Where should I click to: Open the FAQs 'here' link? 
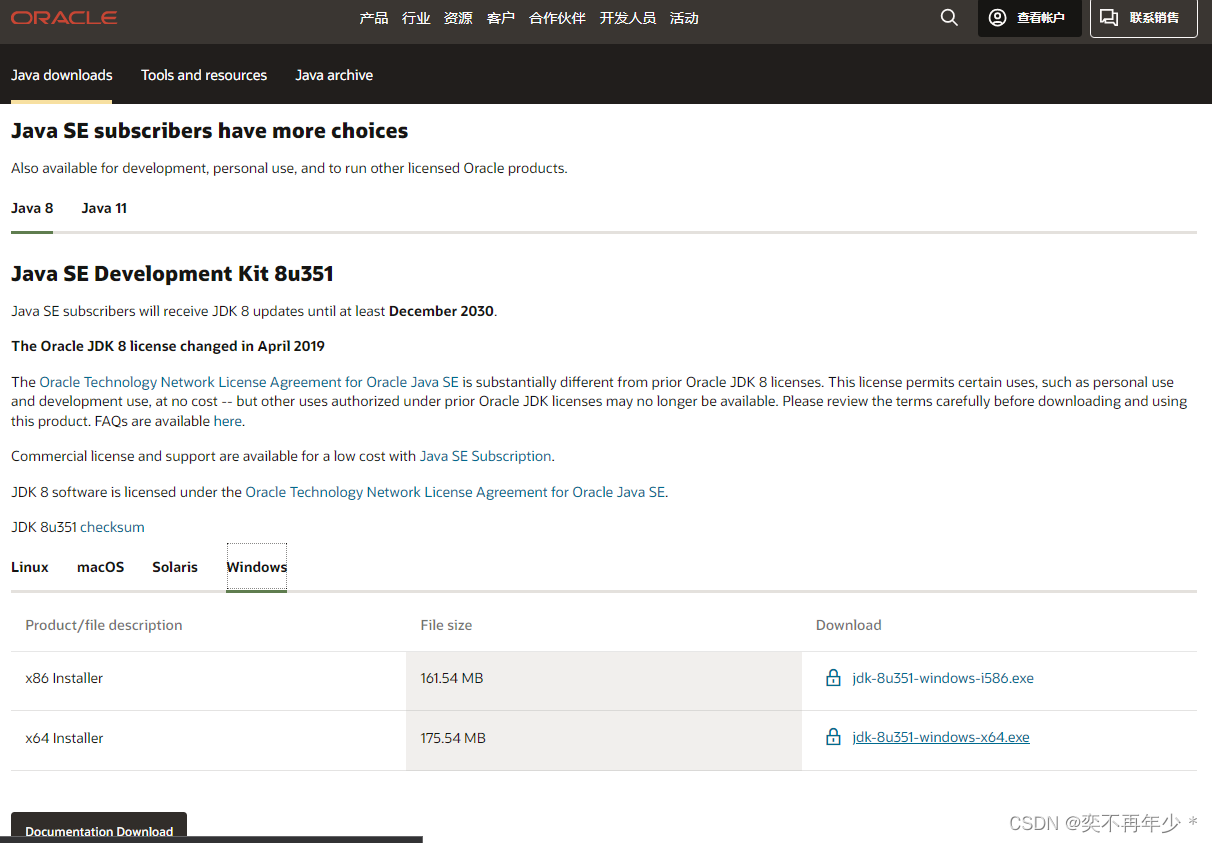coord(228,421)
